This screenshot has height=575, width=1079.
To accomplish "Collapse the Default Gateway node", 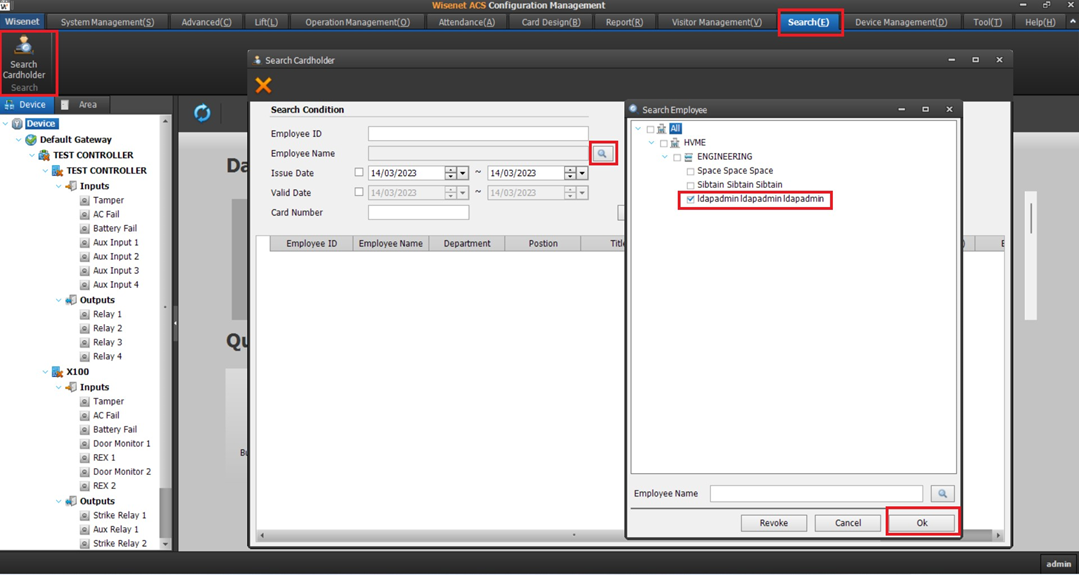I will (19, 140).
